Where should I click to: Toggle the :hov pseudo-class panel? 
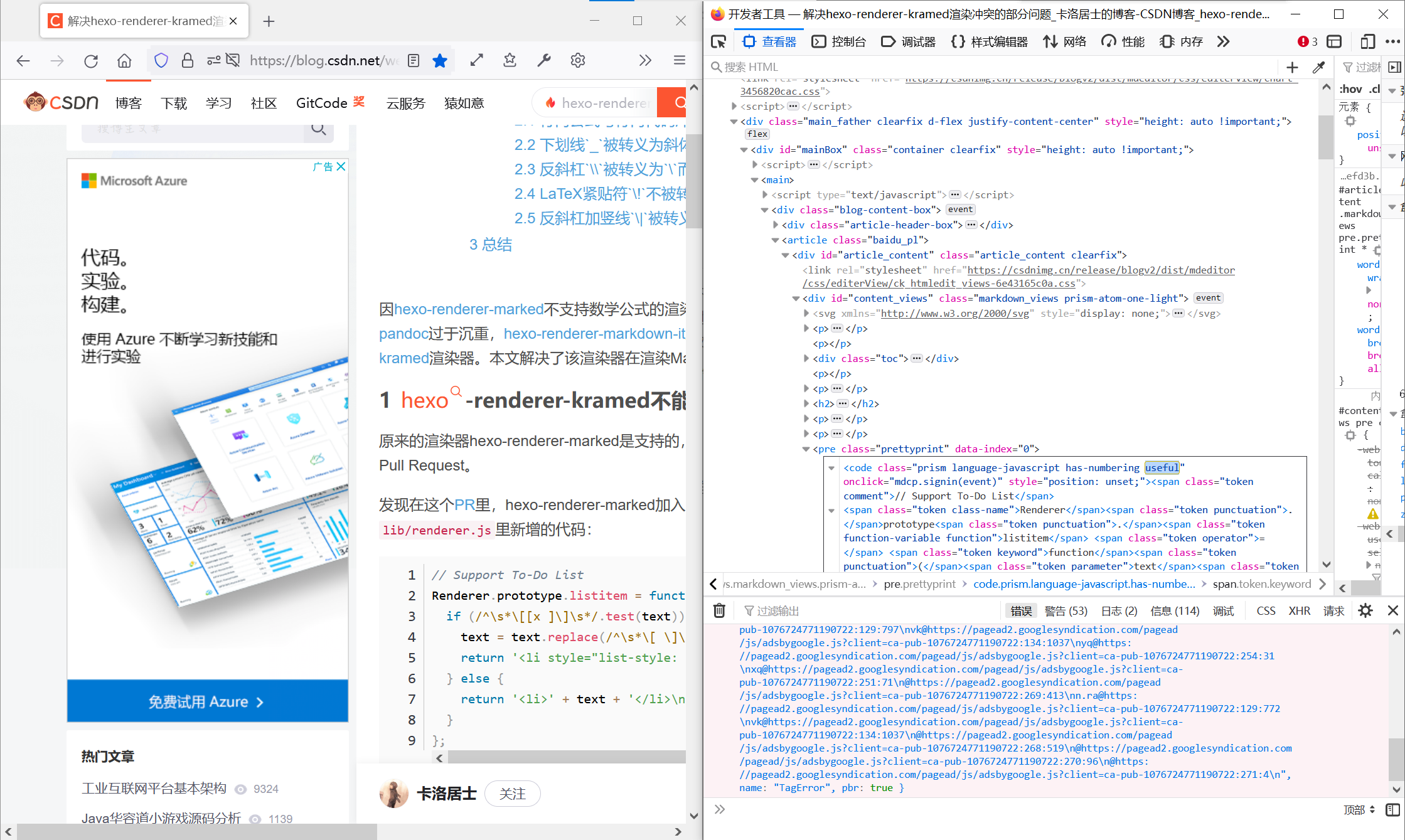(1350, 89)
